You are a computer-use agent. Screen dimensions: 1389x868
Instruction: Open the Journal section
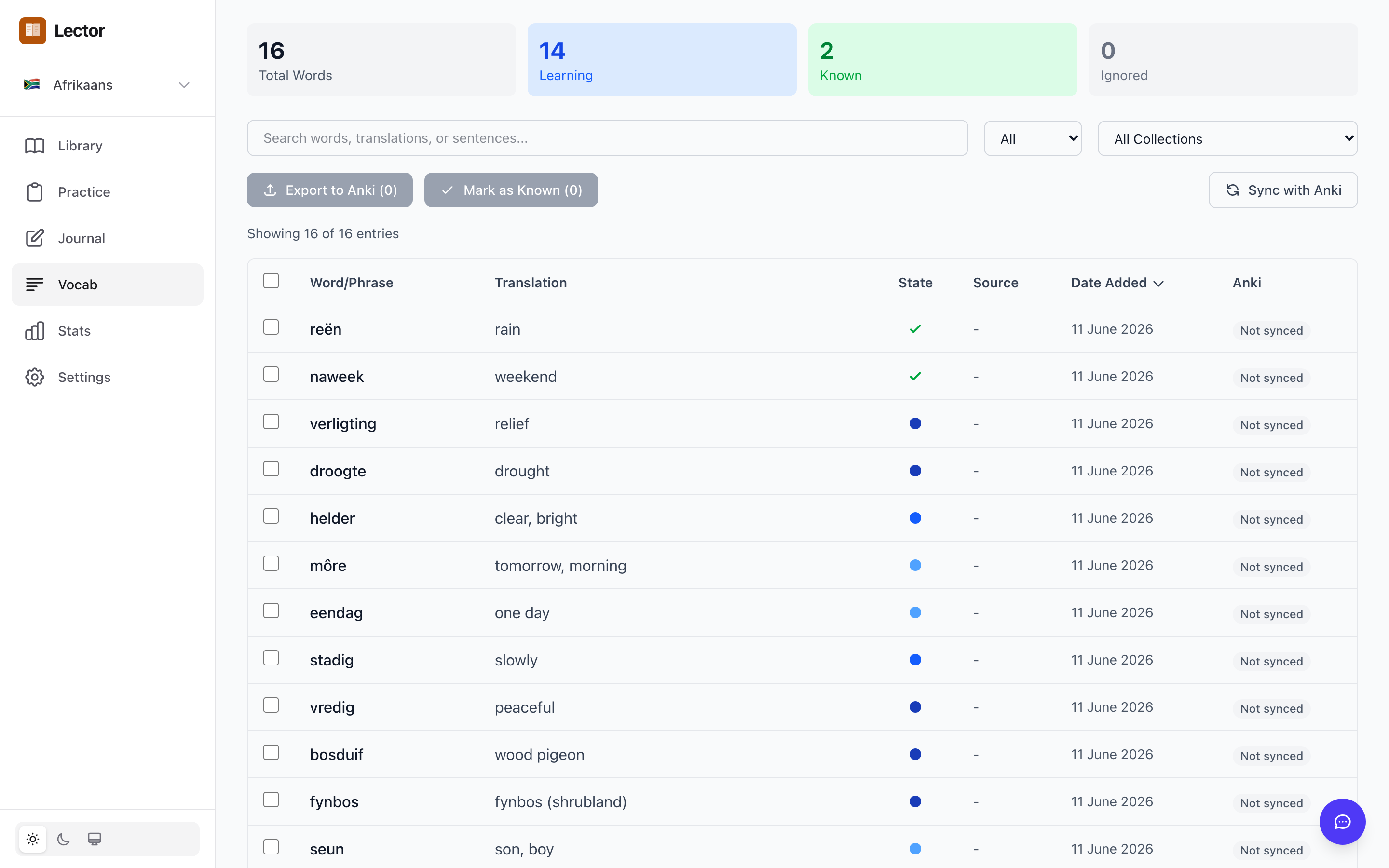[x=108, y=238]
